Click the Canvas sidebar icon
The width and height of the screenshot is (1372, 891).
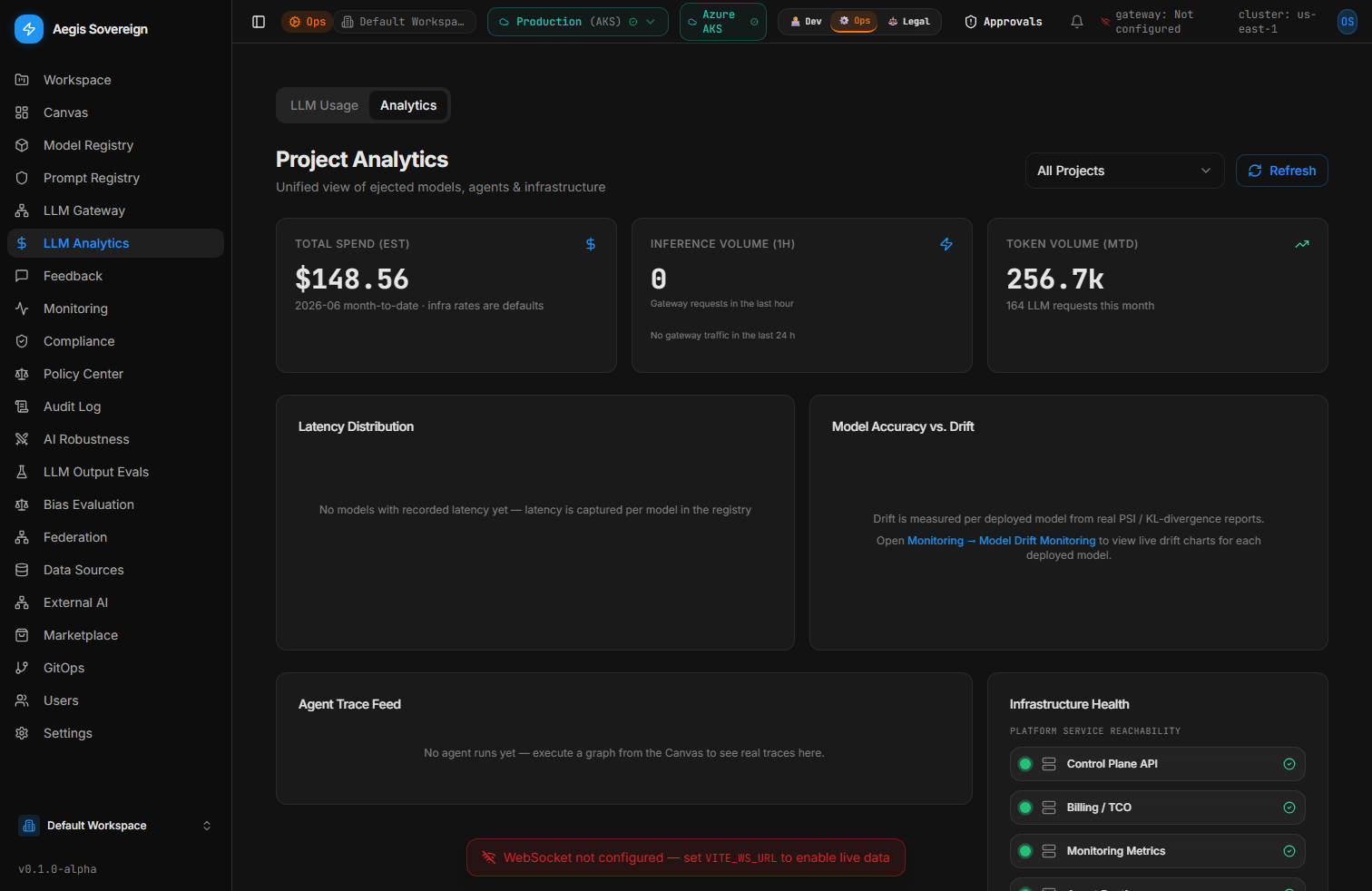(22, 113)
